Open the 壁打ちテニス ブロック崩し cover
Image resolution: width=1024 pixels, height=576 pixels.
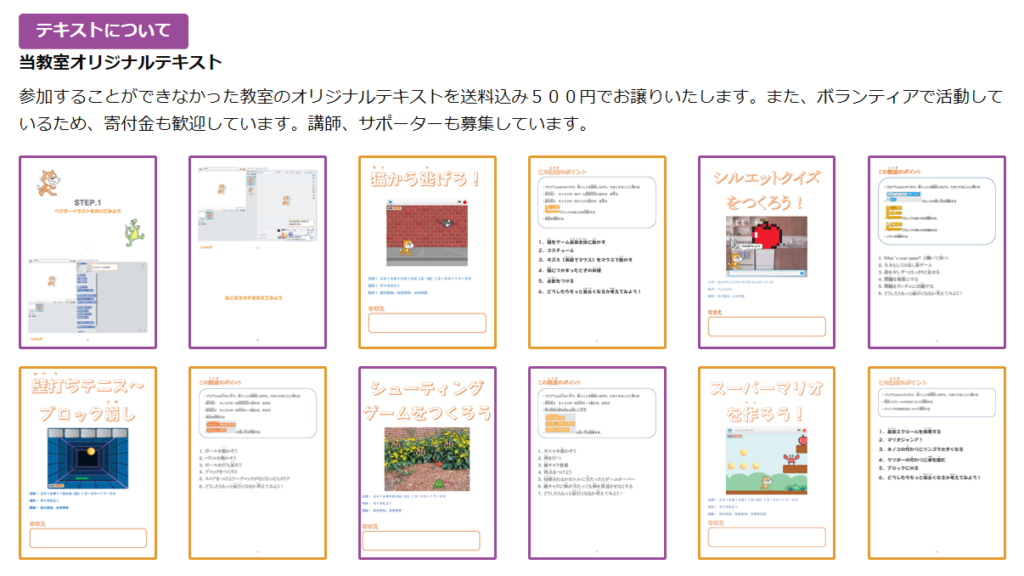click(x=90, y=460)
